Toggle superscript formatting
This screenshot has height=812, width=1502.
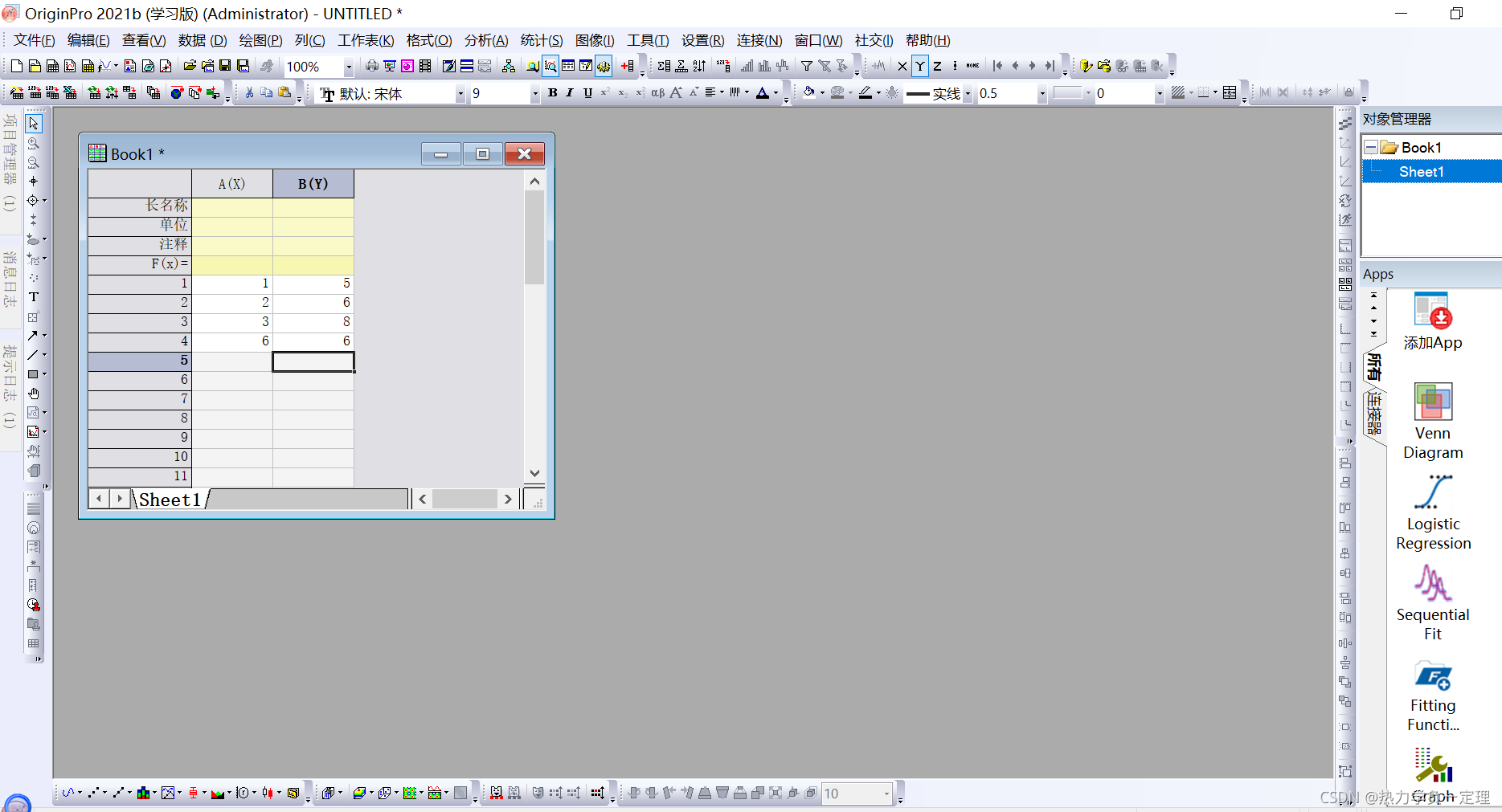pyautogui.click(x=605, y=93)
